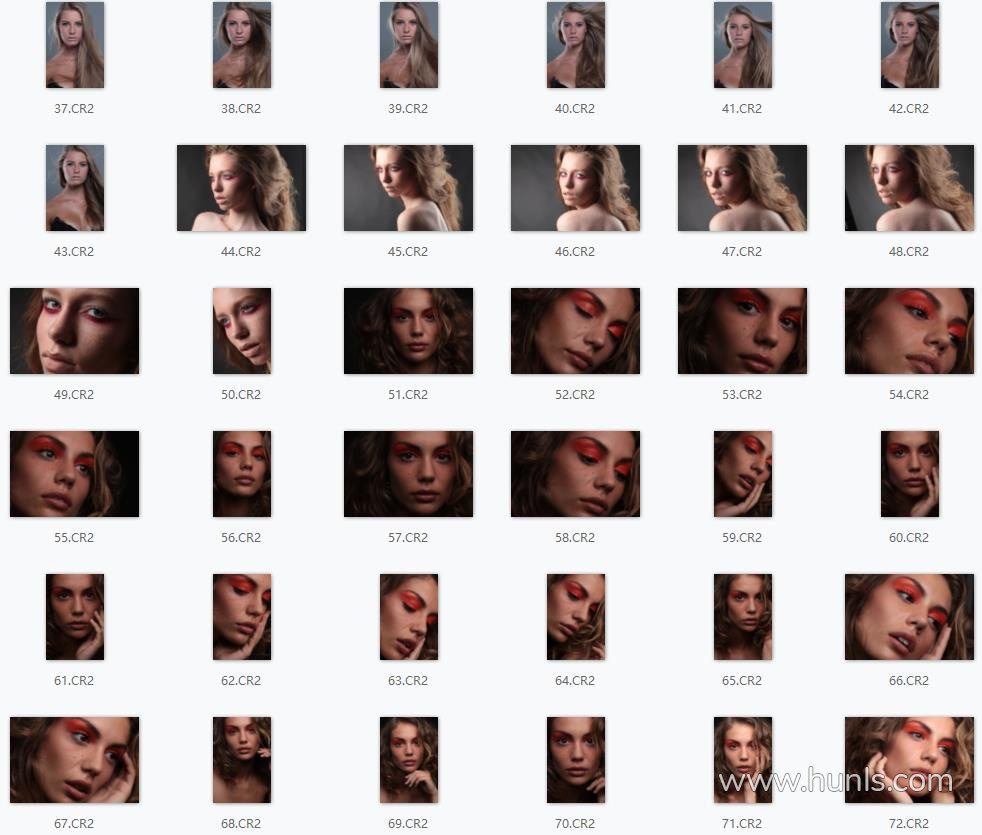982x835 pixels.
Task: Select the 47.CR2 thumbnail
Action: (x=743, y=188)
